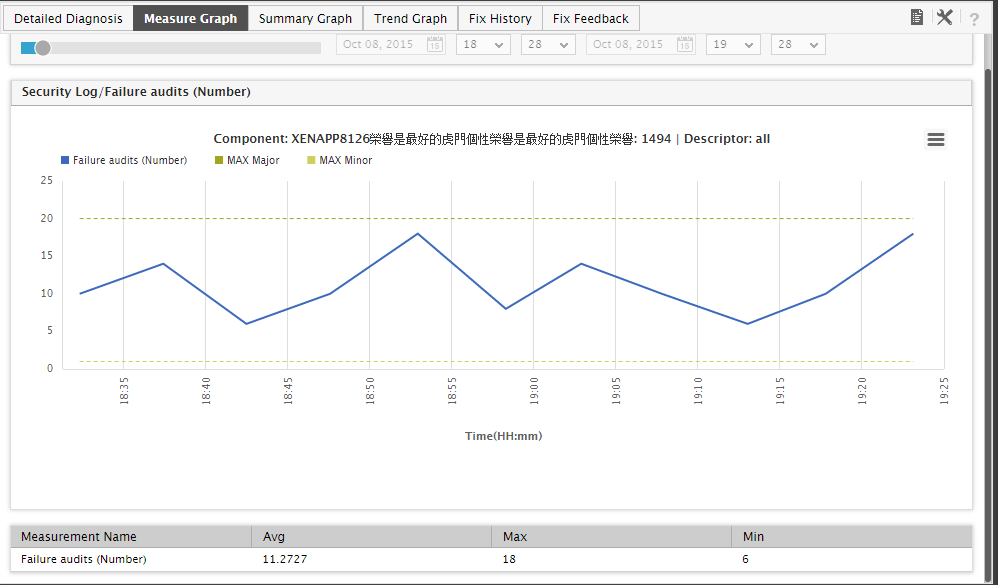The width and height of the screenshot is (998, 585).
Task: Open the end date calendar icon
Action: coord(685,45)
